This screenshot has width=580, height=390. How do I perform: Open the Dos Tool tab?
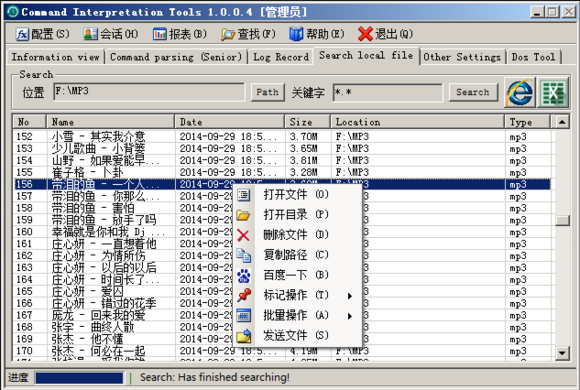[x=533, y=57]
